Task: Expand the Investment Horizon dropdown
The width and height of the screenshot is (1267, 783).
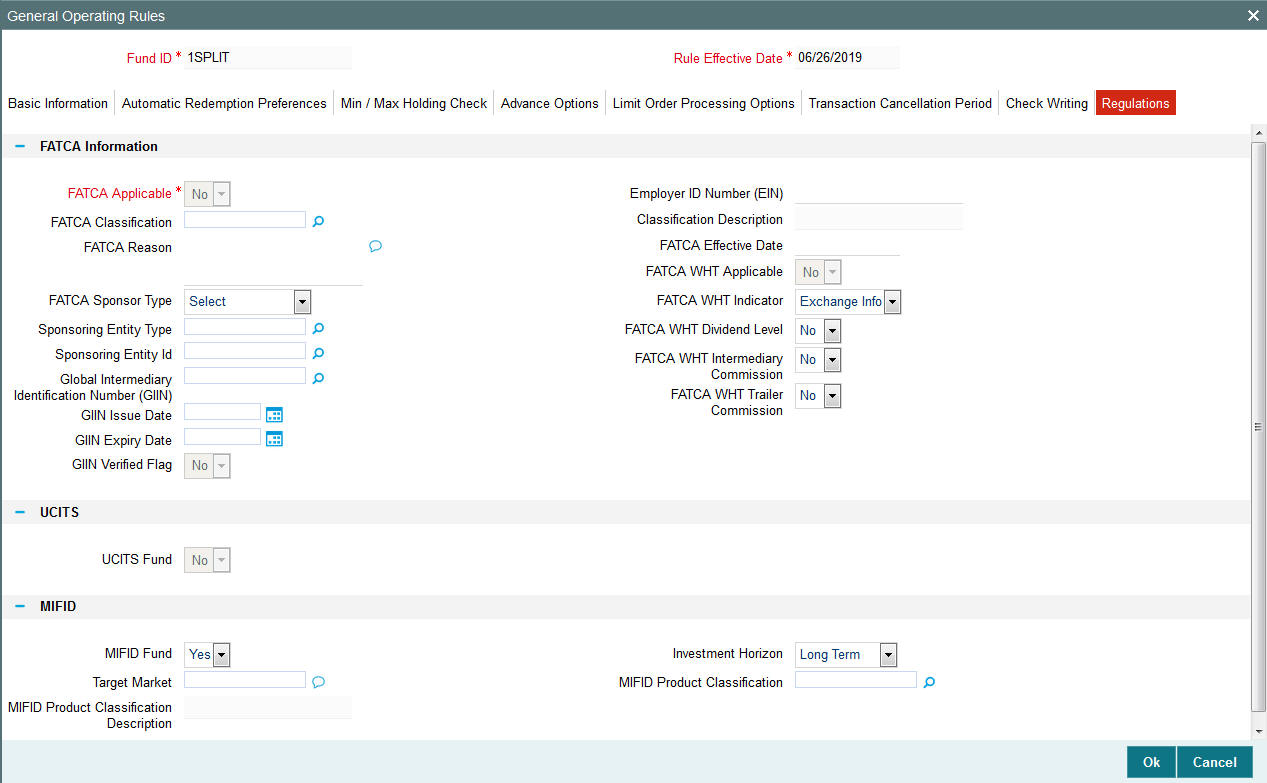Action: 887,654
